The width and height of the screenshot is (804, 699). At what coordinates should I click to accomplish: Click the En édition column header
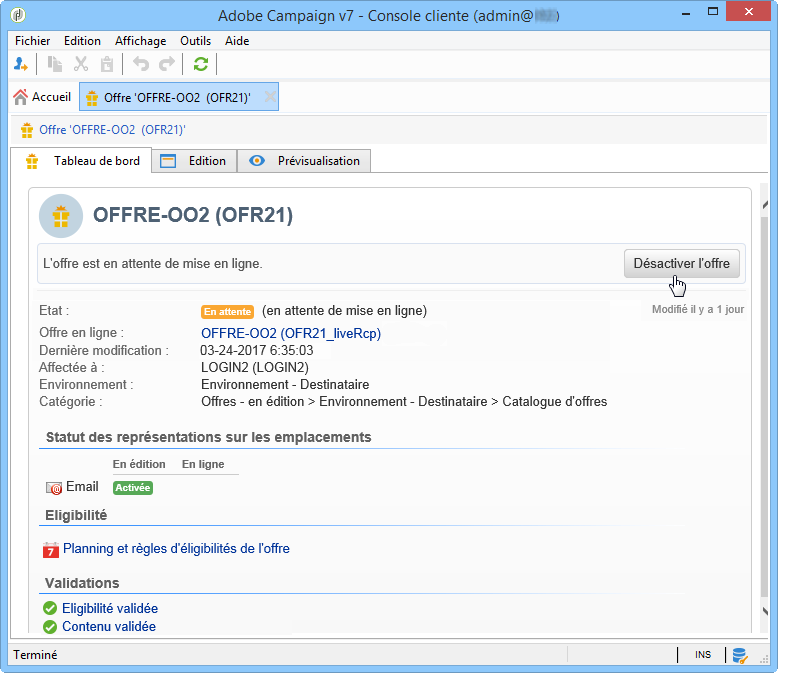[x=139, y=464]
